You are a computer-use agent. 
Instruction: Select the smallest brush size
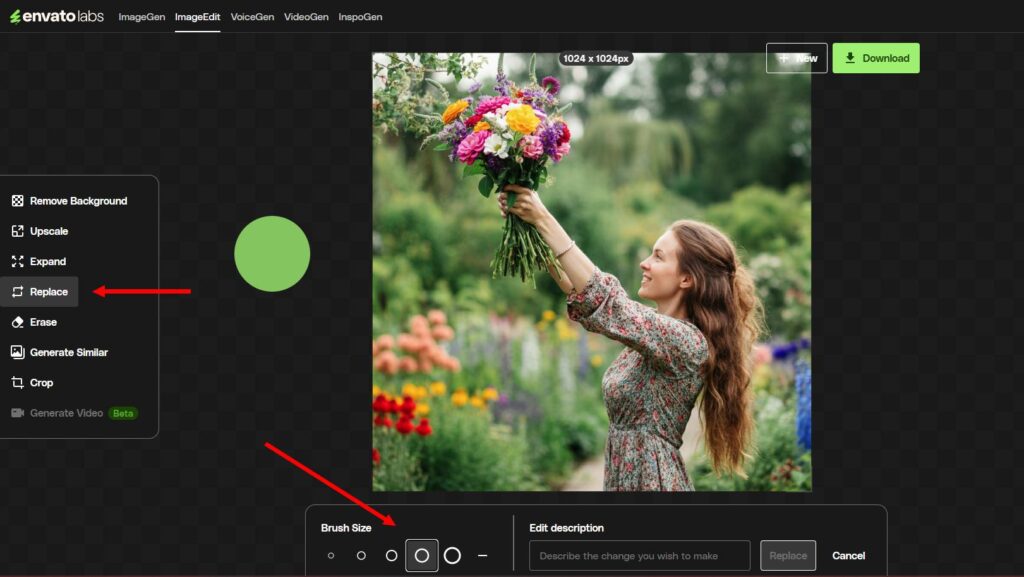click(330, 555)
